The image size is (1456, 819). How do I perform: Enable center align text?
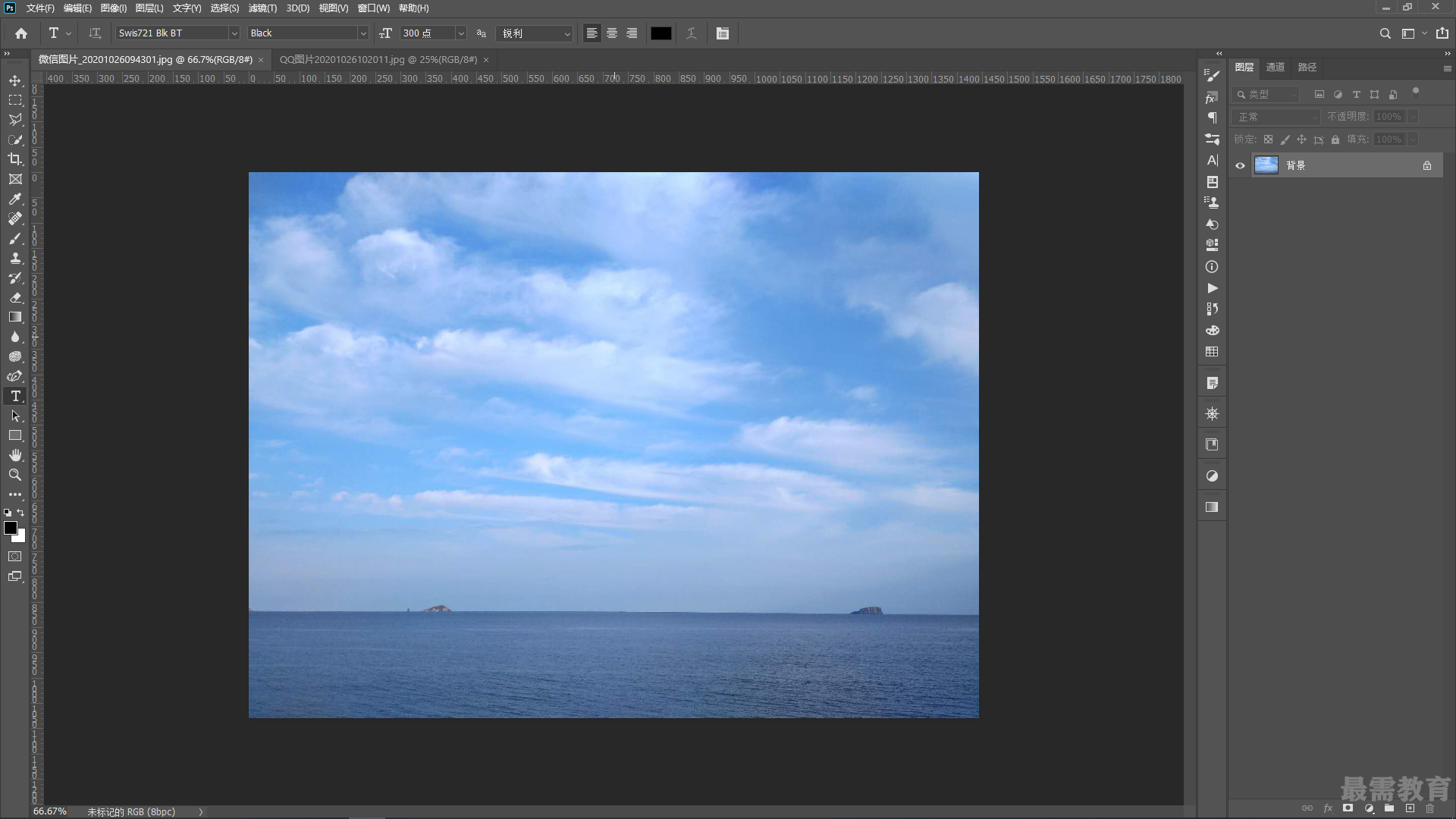click(x=612, y=33)
